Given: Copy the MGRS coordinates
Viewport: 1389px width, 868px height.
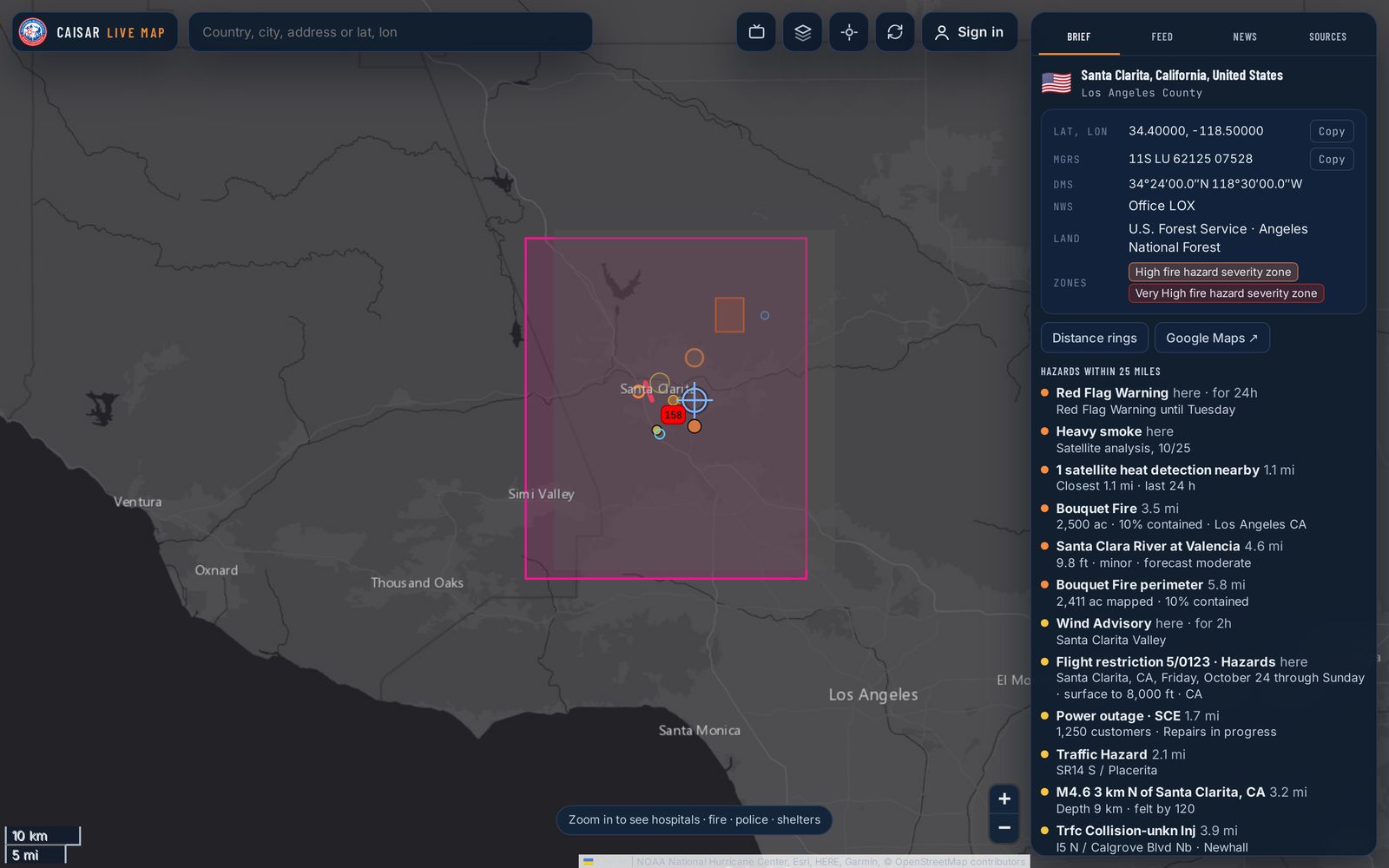Looking at the screenshot, I should 1332,159.
